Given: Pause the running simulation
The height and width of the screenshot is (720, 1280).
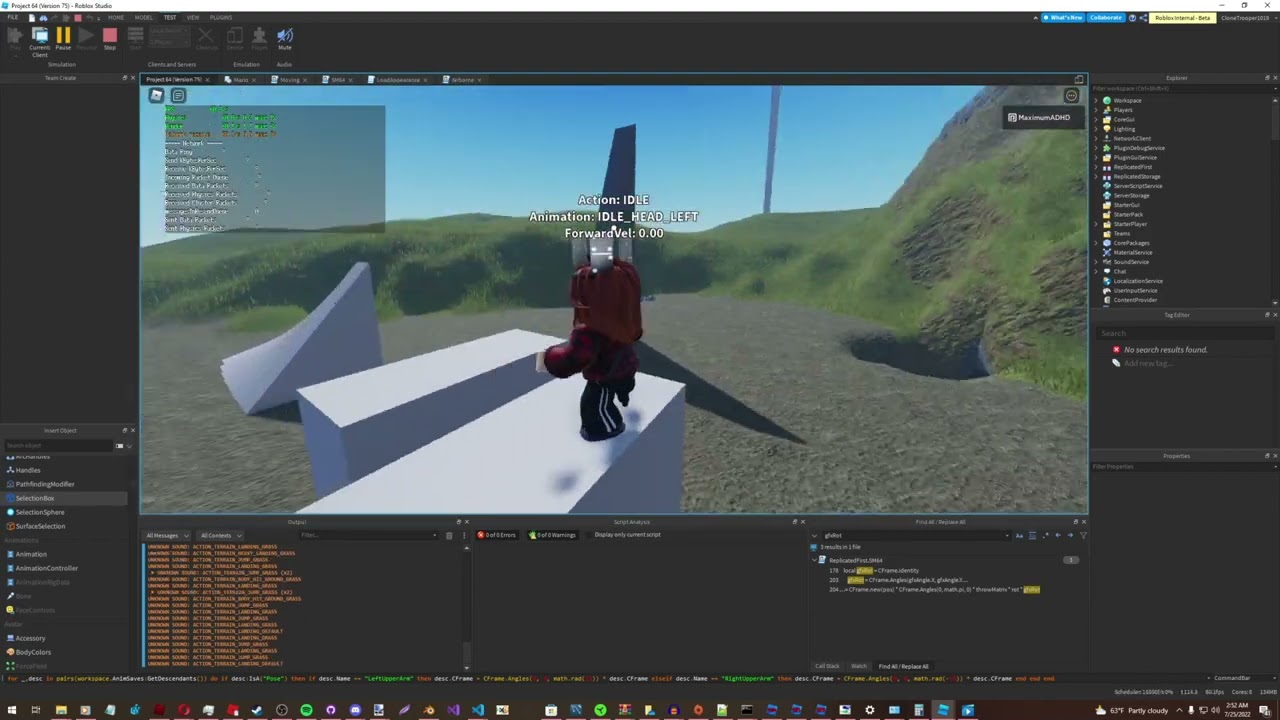Looking at the screenshot, I should pos(63,39).
